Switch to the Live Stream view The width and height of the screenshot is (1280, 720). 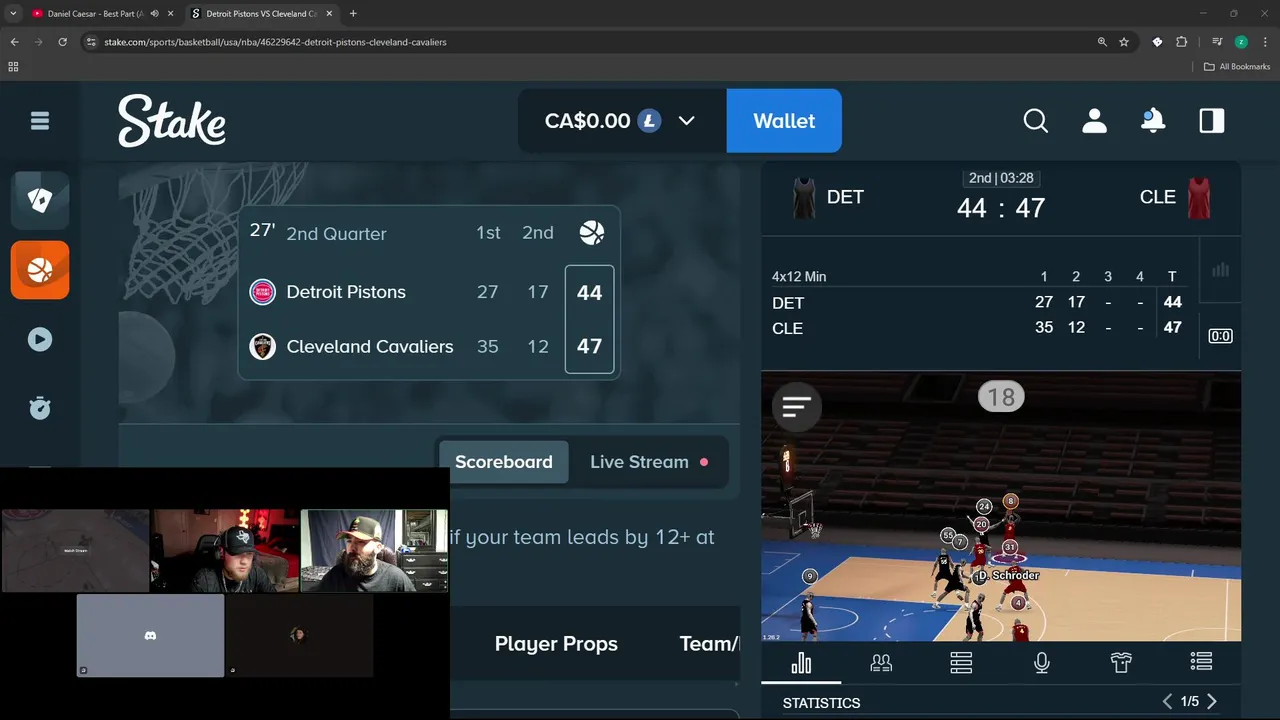point(649,462)
